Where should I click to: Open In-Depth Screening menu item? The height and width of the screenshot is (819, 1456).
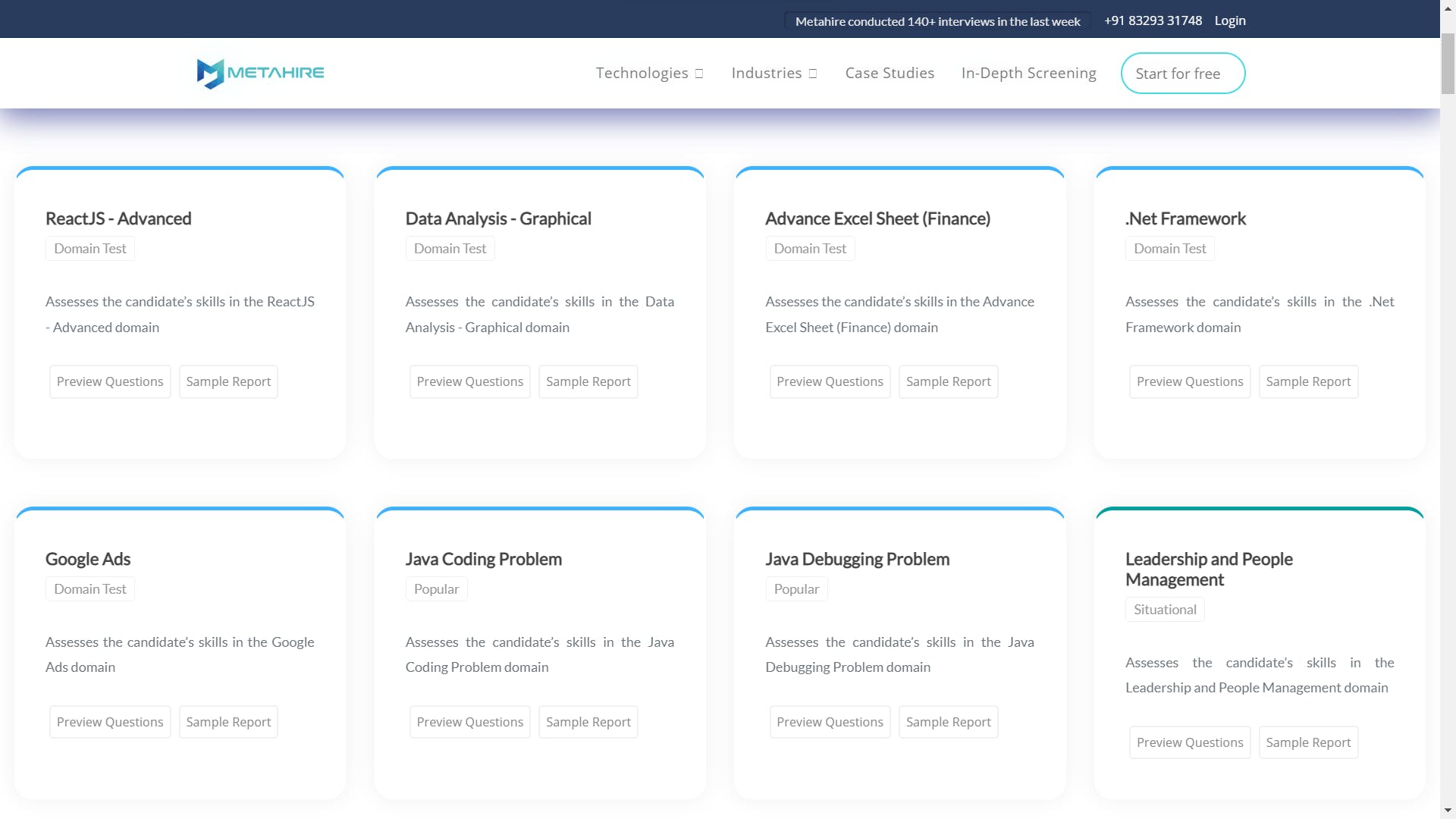pyautogui.click(x=1028, y=74)
